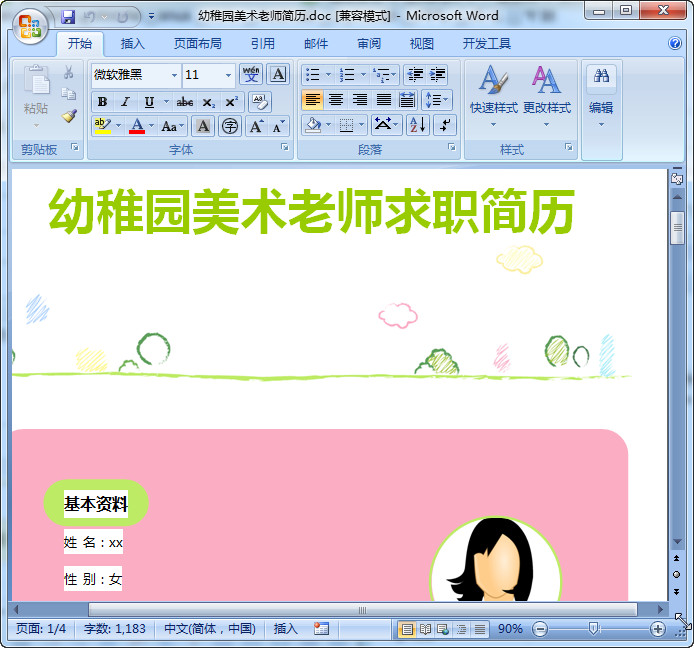694x648 pixels.
Task: Click 字数: 1,183 in status bar
Action: click(x=115, y=629)
